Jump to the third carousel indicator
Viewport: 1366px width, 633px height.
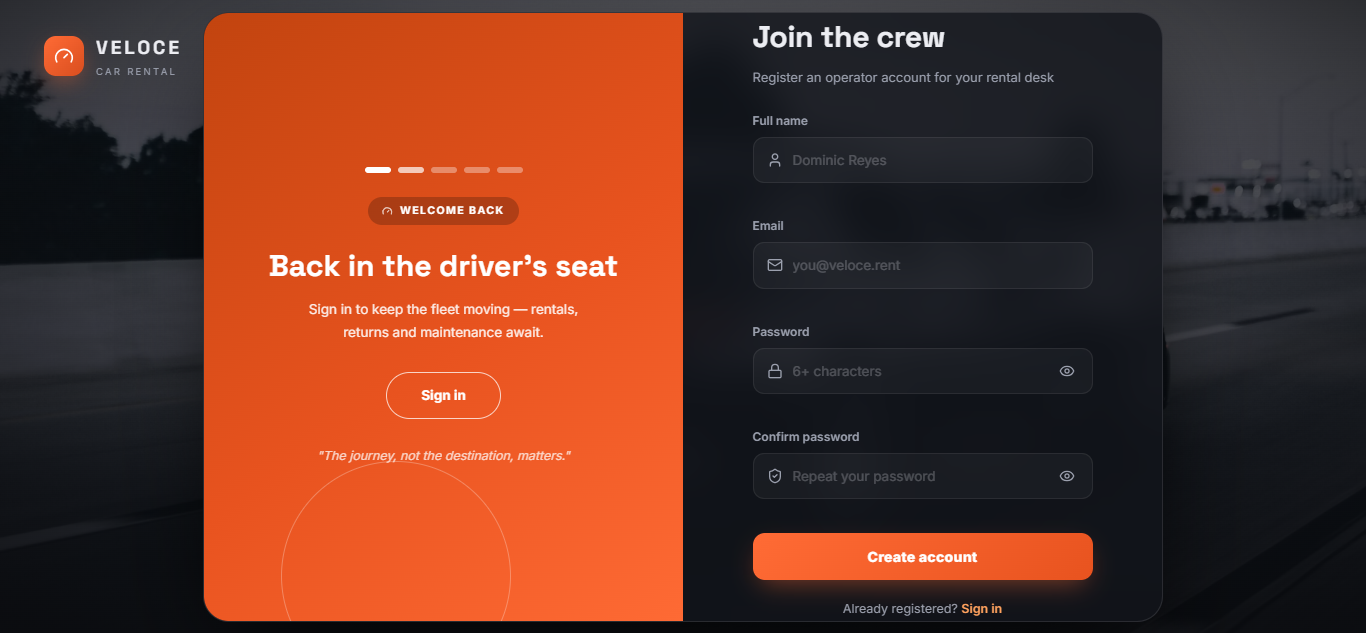point(444,170)
